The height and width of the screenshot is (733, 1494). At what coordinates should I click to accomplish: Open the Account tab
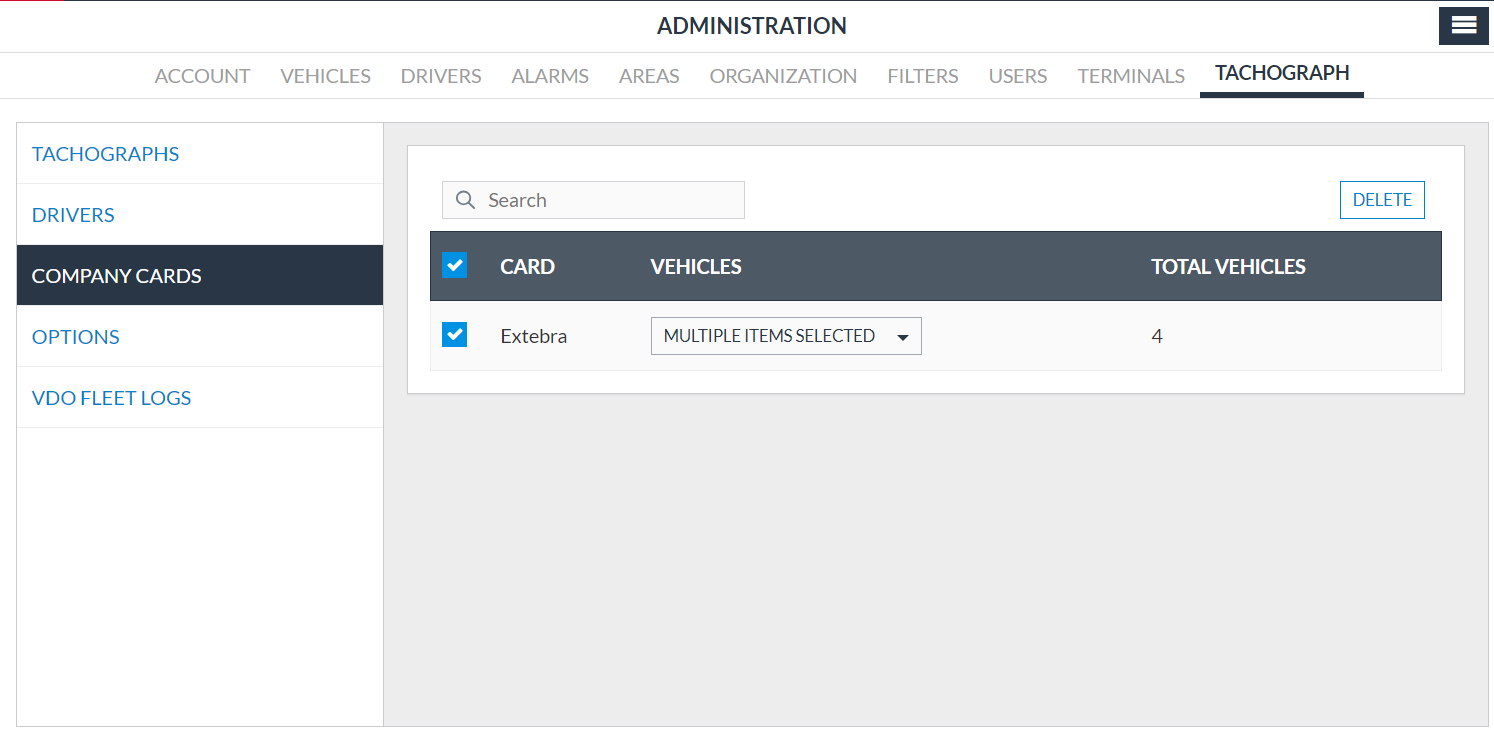click(202, 76)
